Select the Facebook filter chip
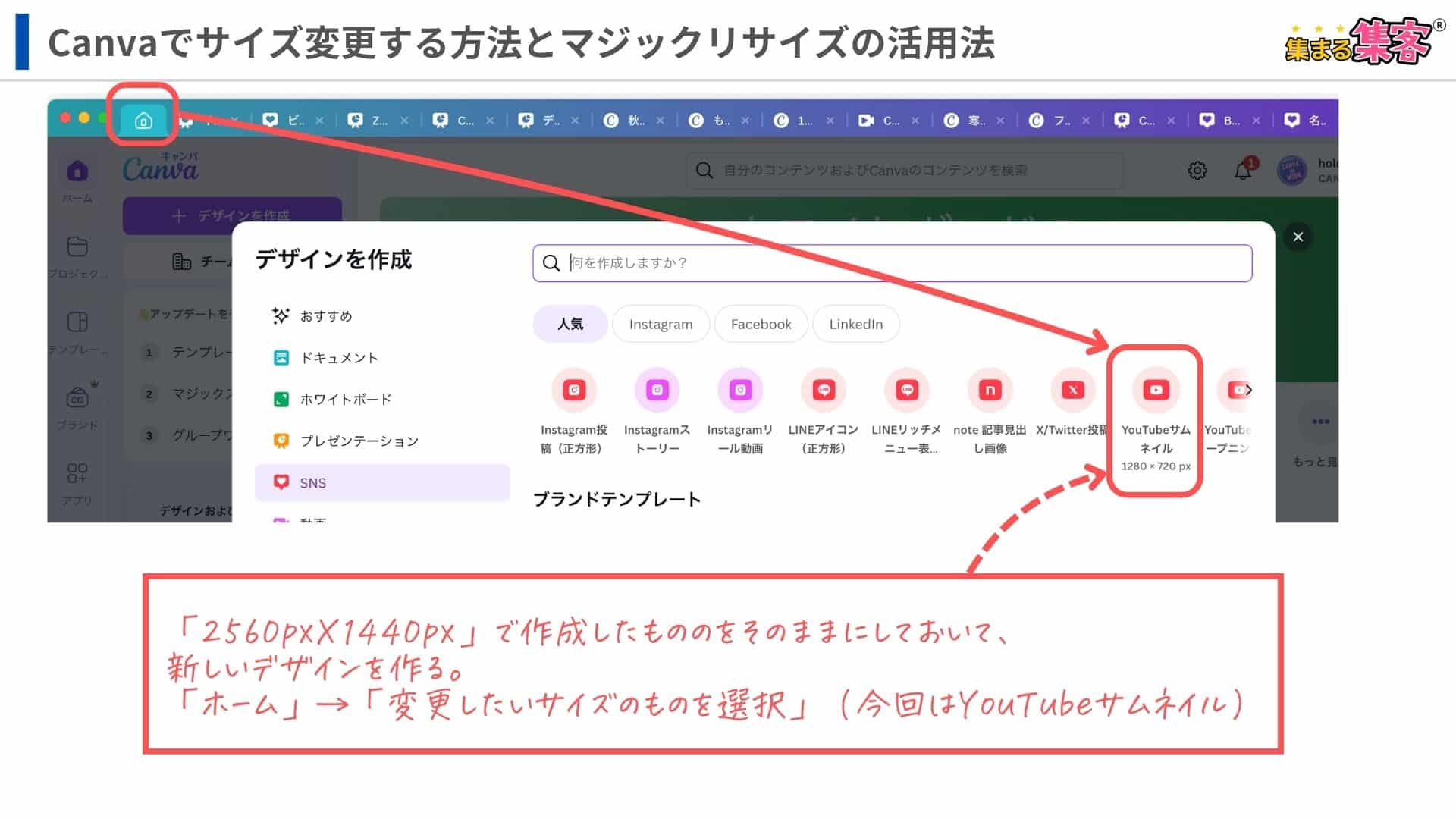Image resolution: width=1456 pixels, height=819 pixels. click(x=761, y=324)
